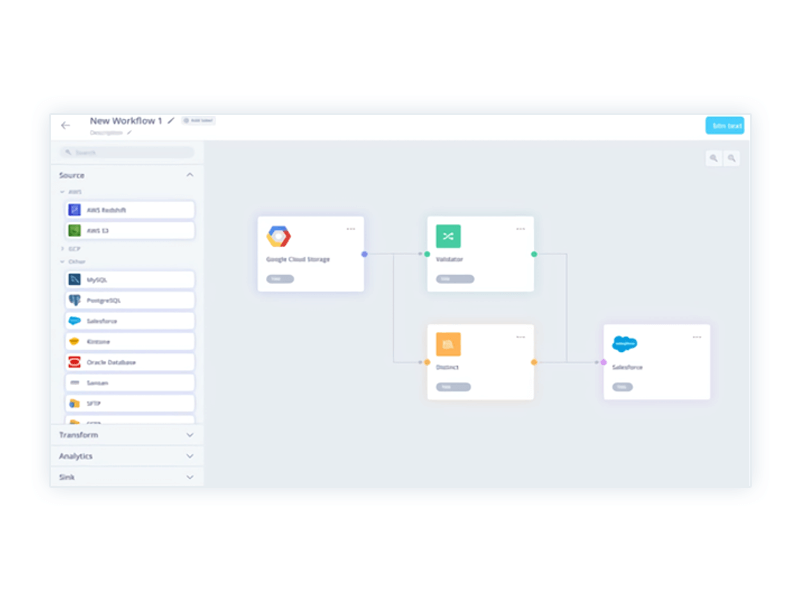Select Oracle Database icon

(x=74, y=362)
